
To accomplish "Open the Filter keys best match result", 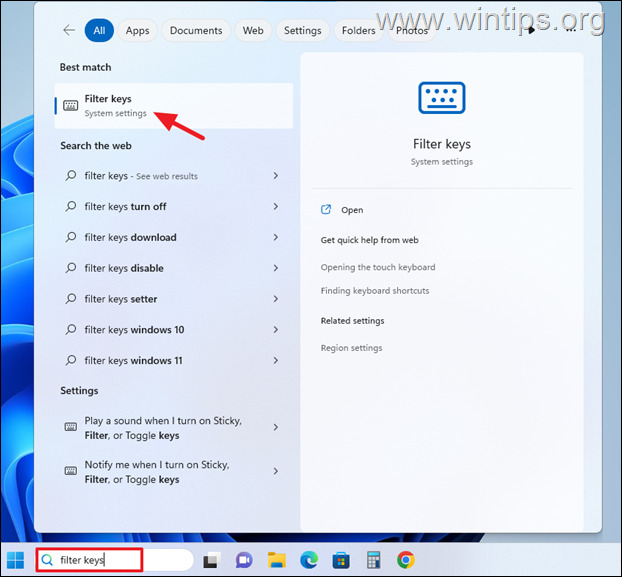I will click(x=174, y=105).
